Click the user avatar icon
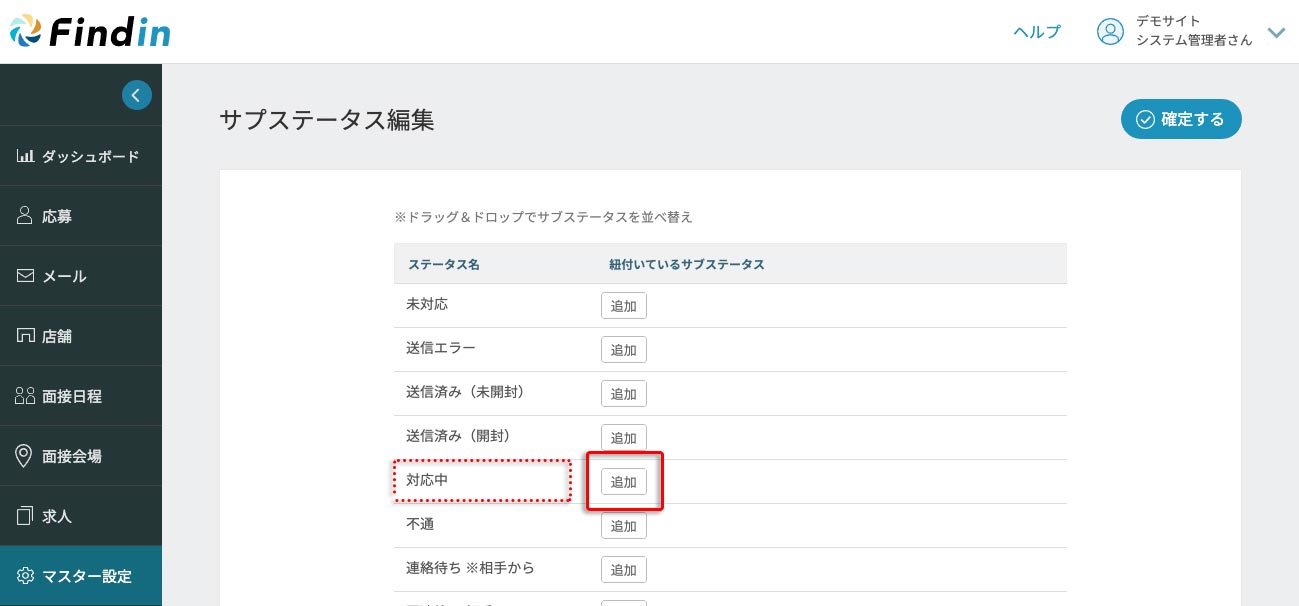The height and width of the screenshot is (606, 1299). (x=1110, y=32)
